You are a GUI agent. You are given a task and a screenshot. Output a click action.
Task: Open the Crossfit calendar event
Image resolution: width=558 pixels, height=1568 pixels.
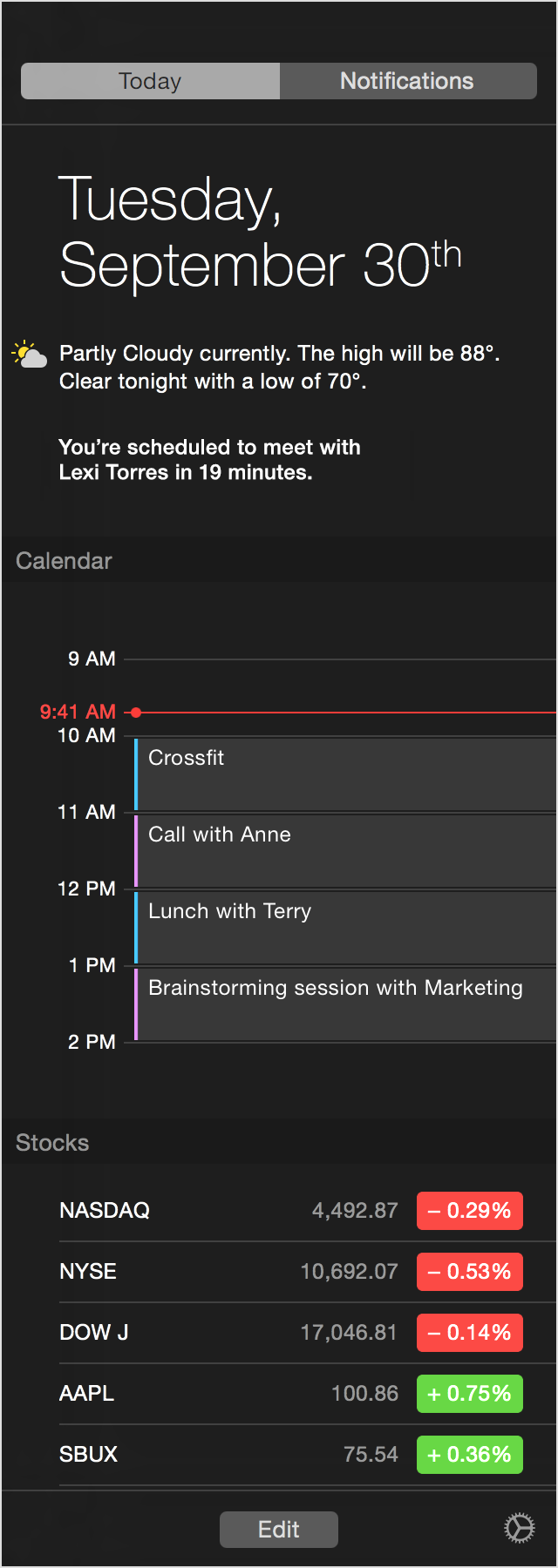[345, 774]
